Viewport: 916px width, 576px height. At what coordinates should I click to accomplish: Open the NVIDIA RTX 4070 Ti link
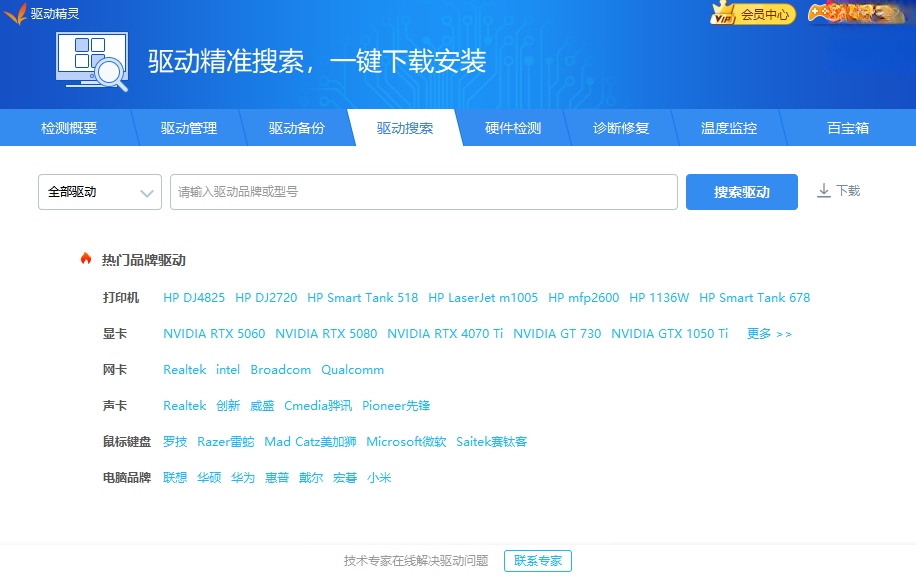click(x=445, y=334)
